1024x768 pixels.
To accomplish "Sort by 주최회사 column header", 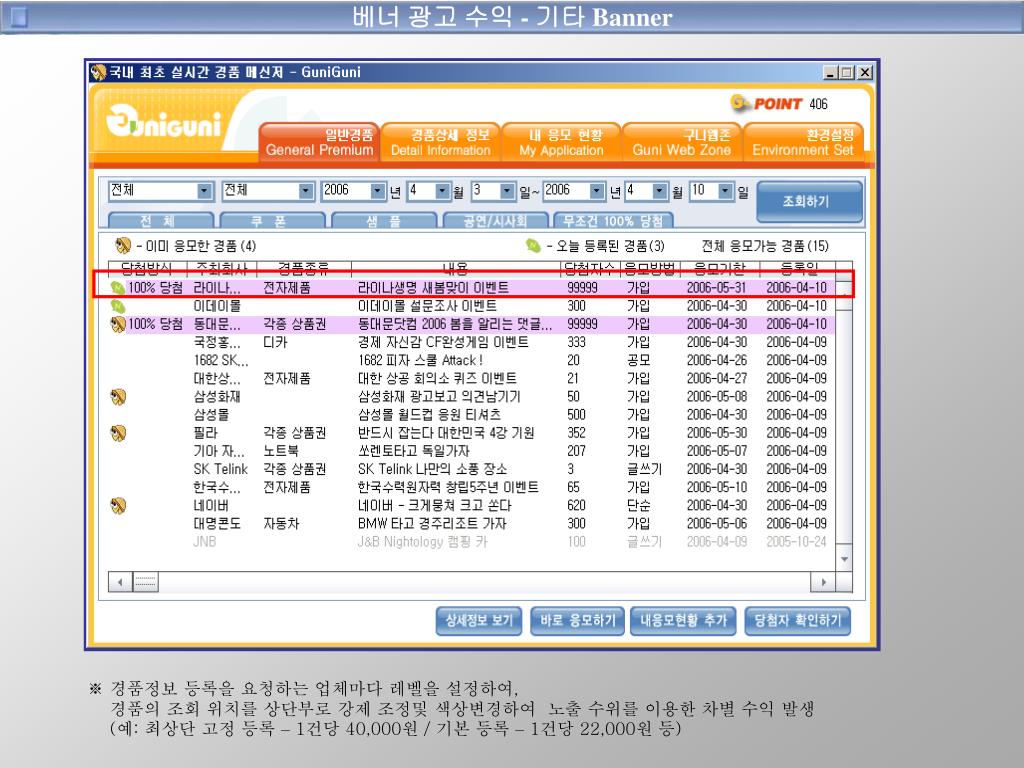I will pyautogui.click(x=222, y=268).
